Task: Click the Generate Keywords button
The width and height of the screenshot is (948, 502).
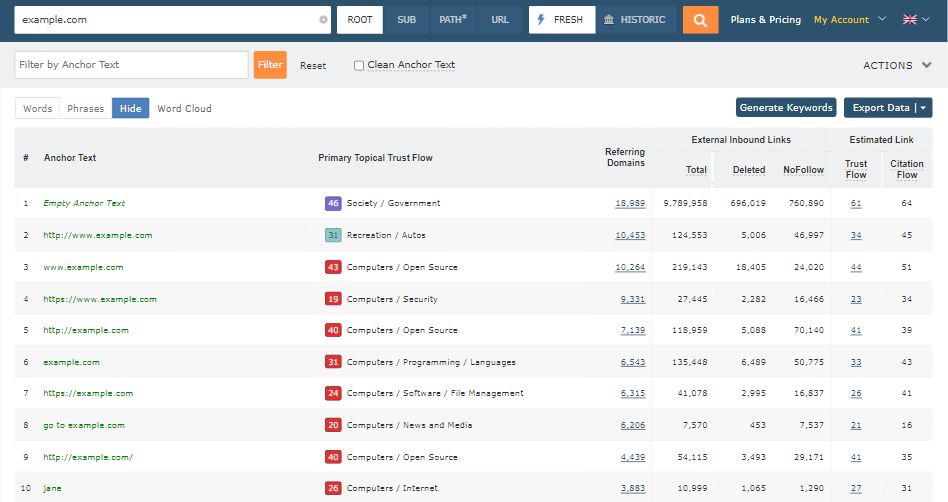Action: [x=786, y=108]
